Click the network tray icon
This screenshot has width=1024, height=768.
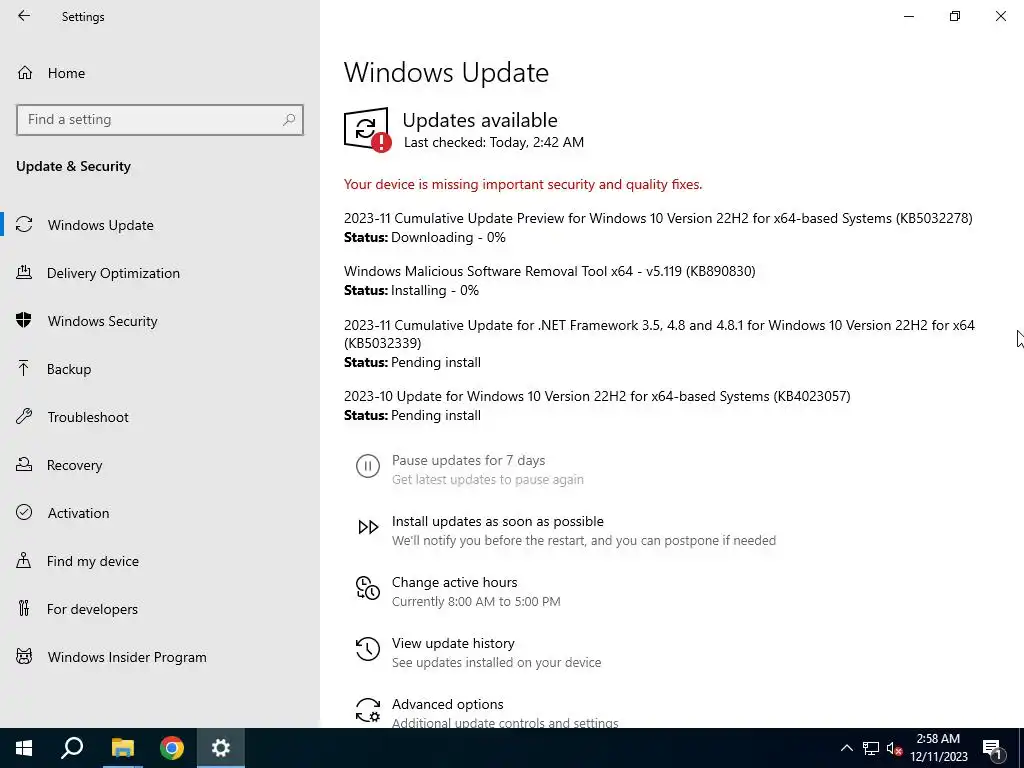871,748
